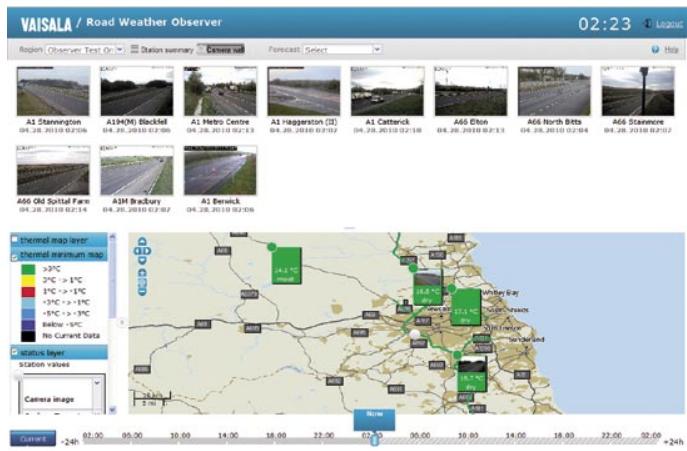Click the Help icon
The width and height of the screenshot is (687, 451).
point(655,48)
